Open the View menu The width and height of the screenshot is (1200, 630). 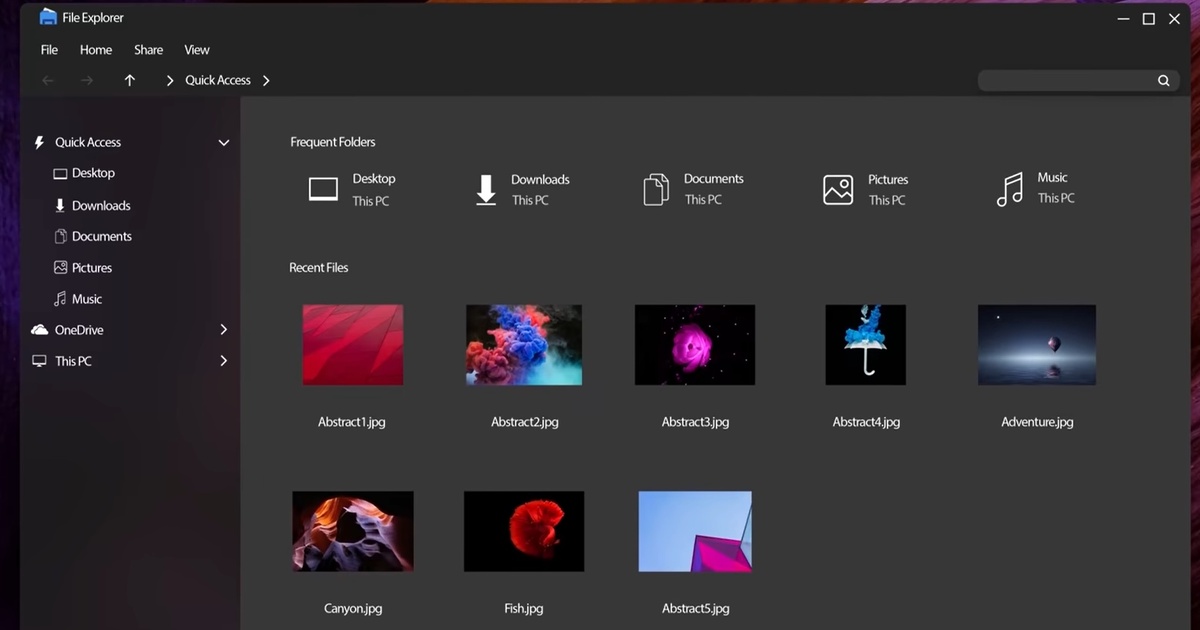[x=197, y=50]
